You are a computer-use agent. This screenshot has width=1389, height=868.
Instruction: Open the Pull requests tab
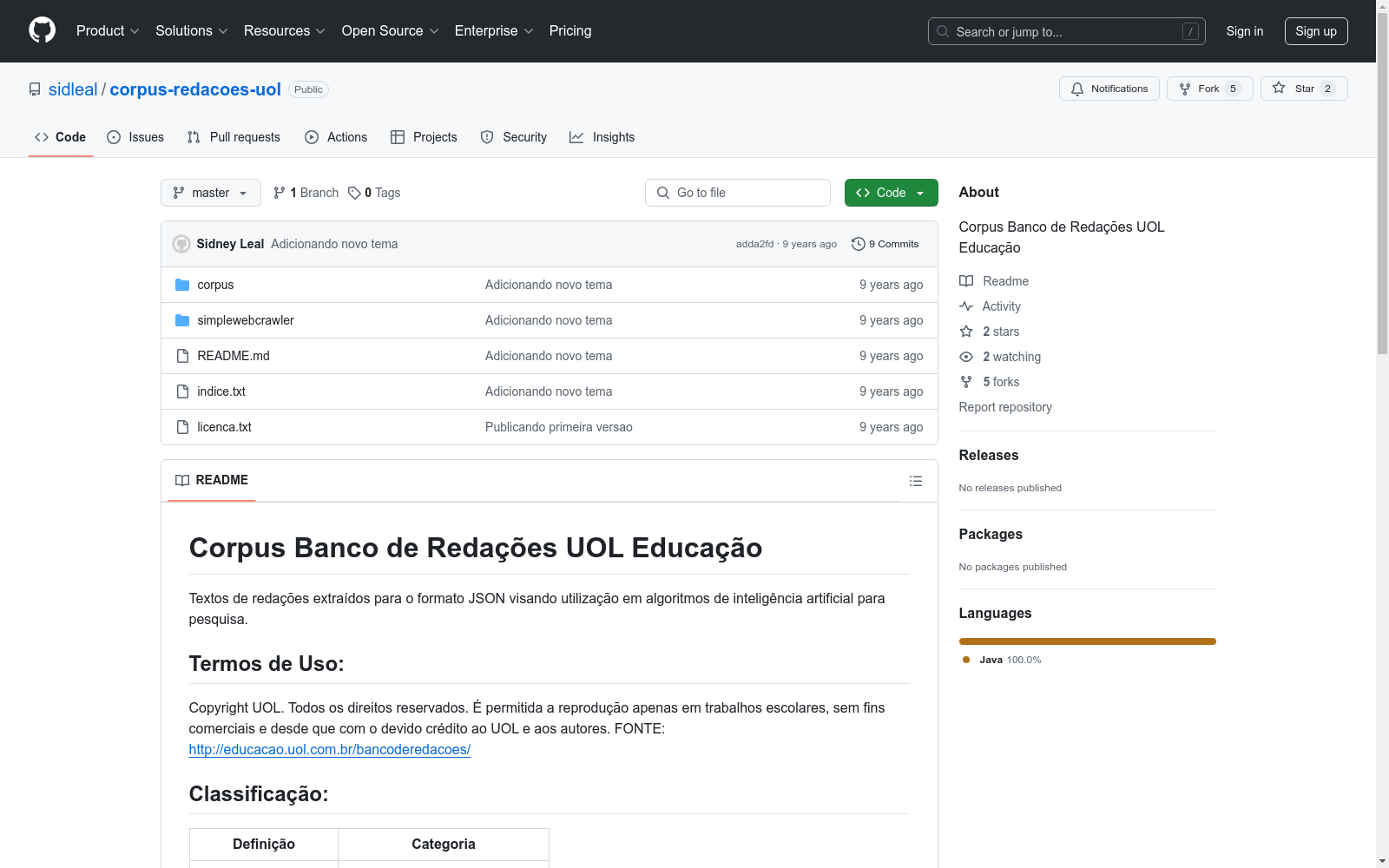[x=234, y=137]
